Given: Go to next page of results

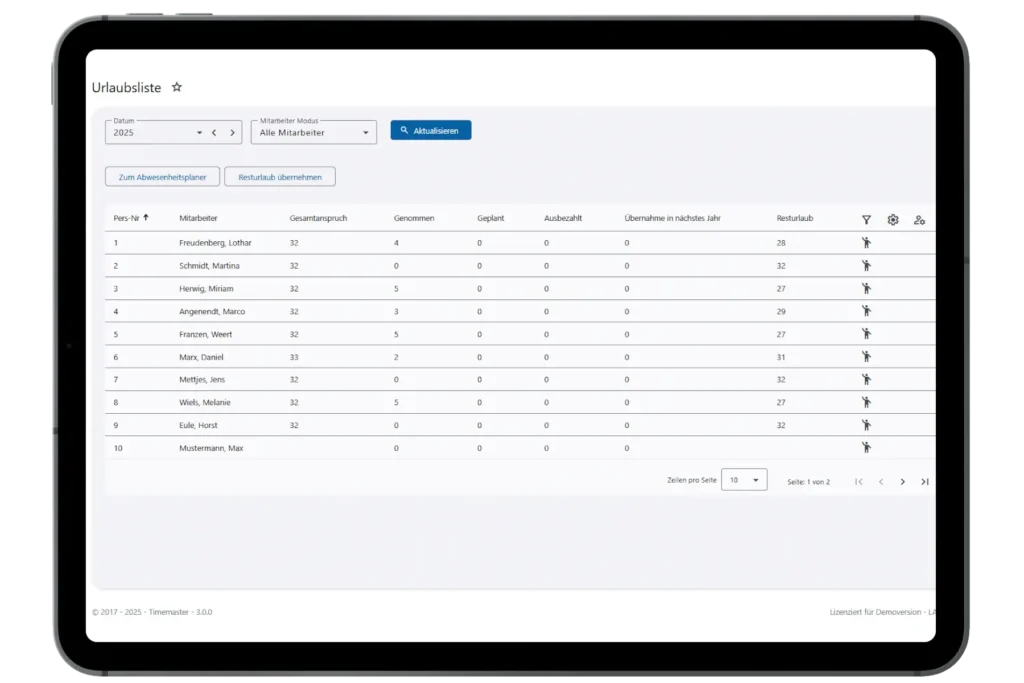Looking at the screenshot, I should tap(902, 481).
